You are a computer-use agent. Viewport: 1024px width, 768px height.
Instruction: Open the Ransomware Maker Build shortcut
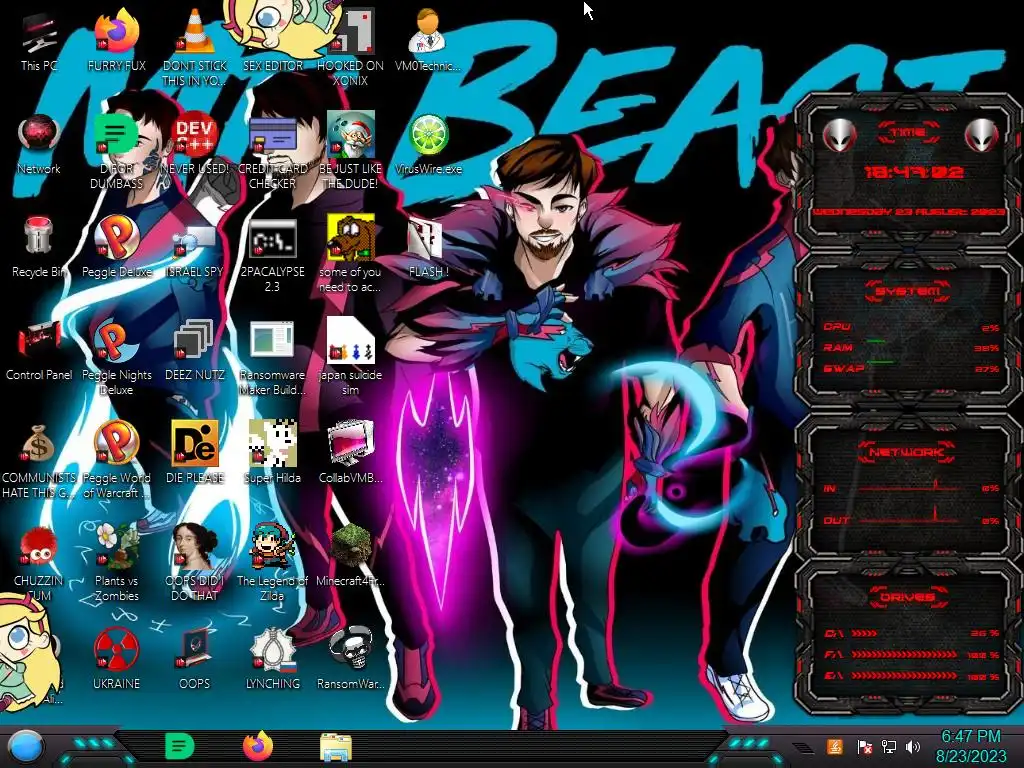pos(272,358)
